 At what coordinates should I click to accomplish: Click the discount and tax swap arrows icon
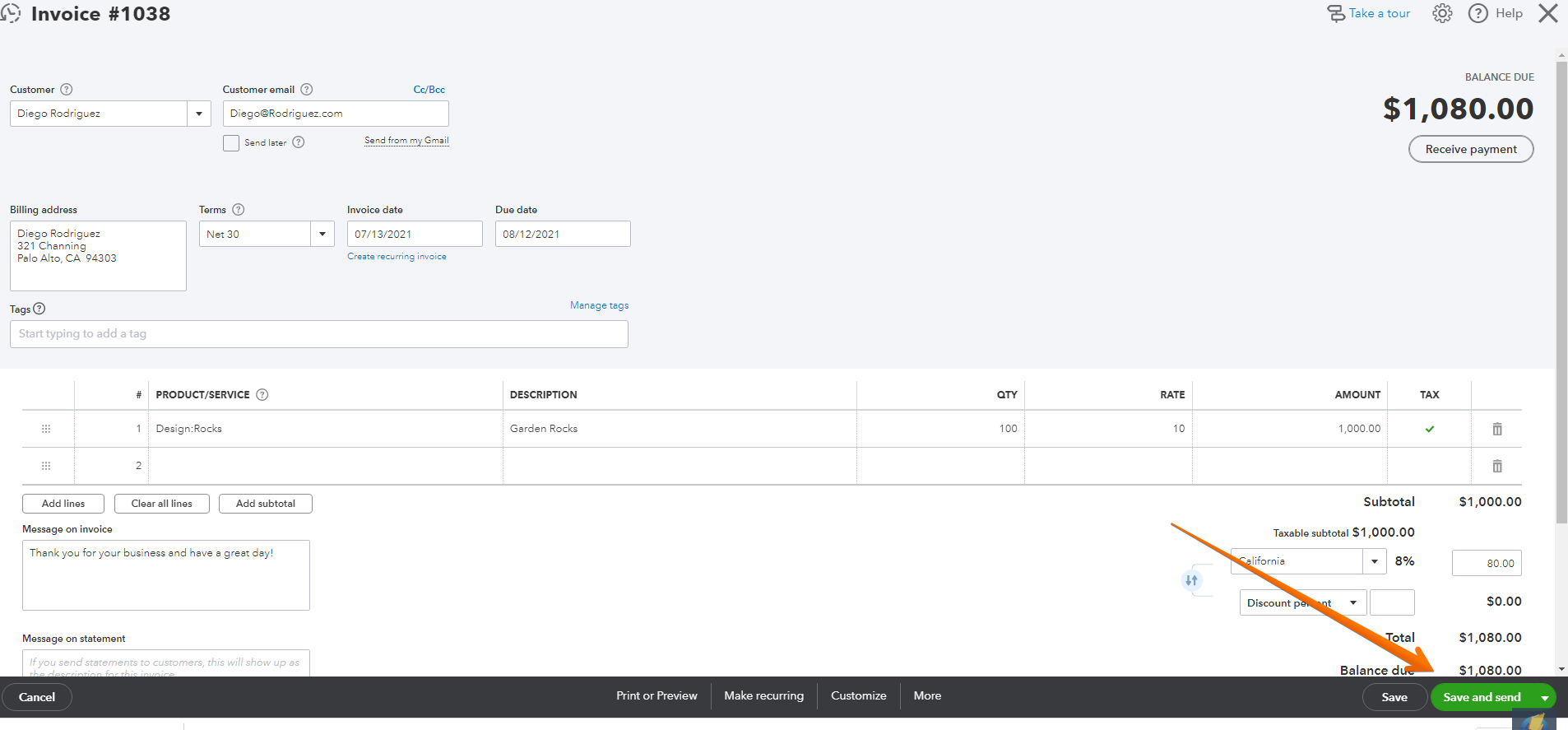1191,580
